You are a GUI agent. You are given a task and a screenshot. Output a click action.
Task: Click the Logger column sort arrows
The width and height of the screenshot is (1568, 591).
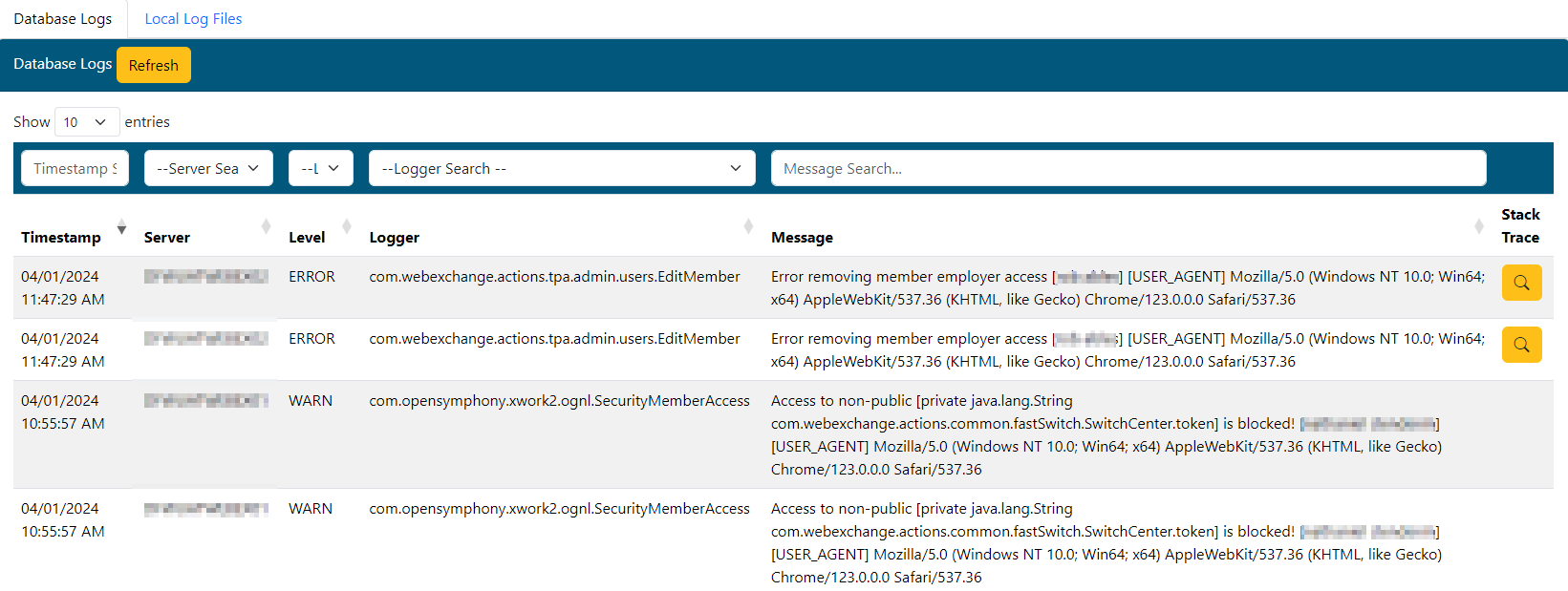748,227
